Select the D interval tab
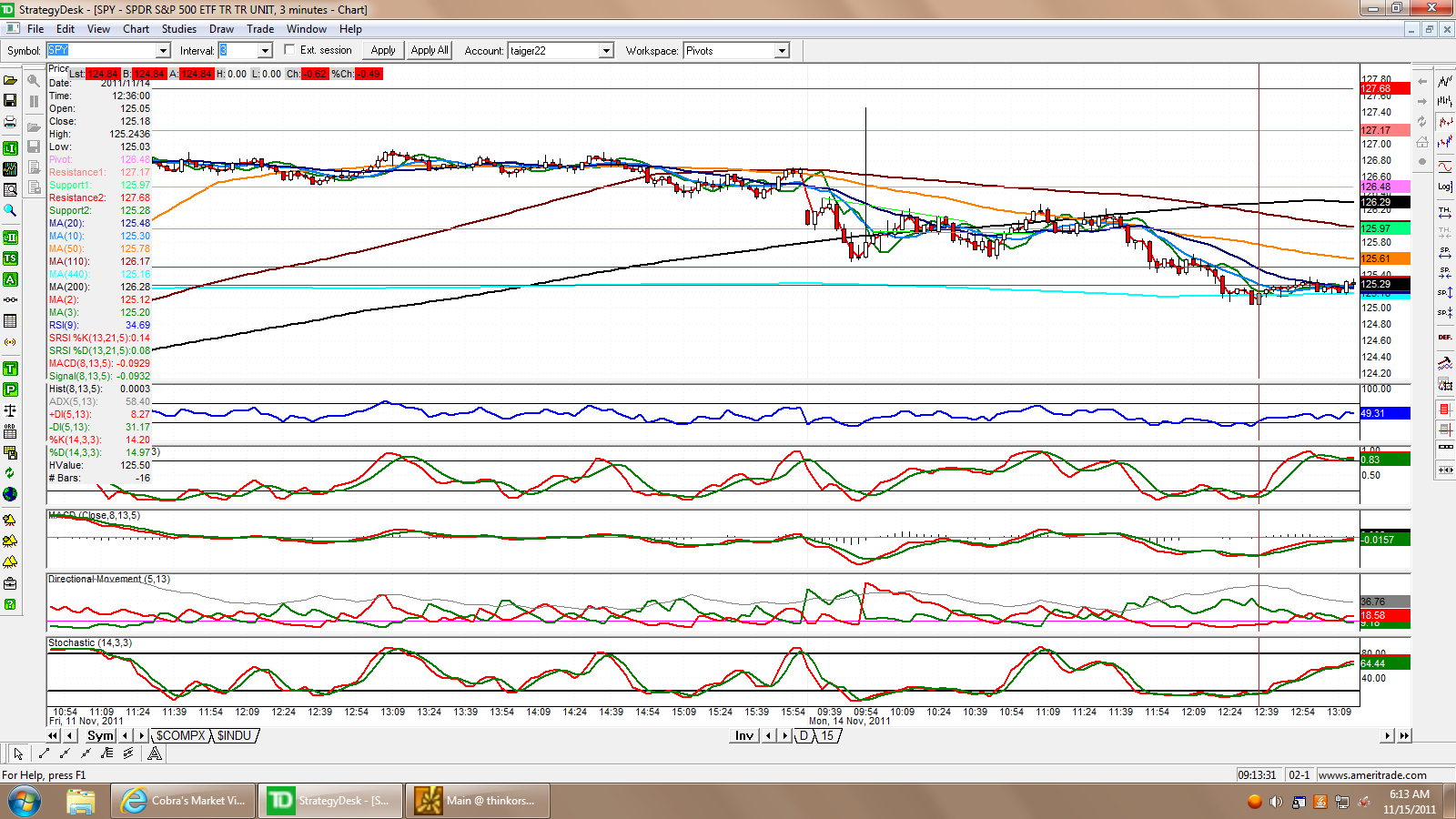 (x=804, y=735)
